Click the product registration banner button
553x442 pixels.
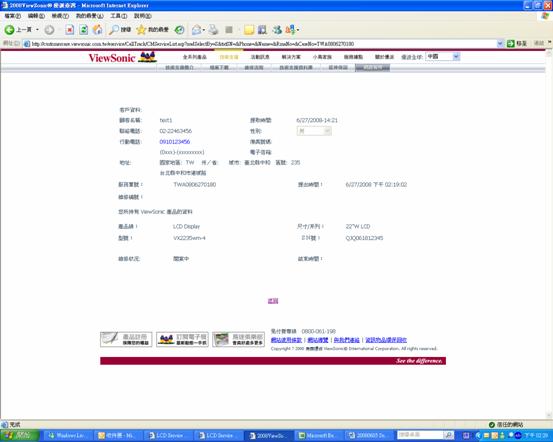click(x=126, y=339)
